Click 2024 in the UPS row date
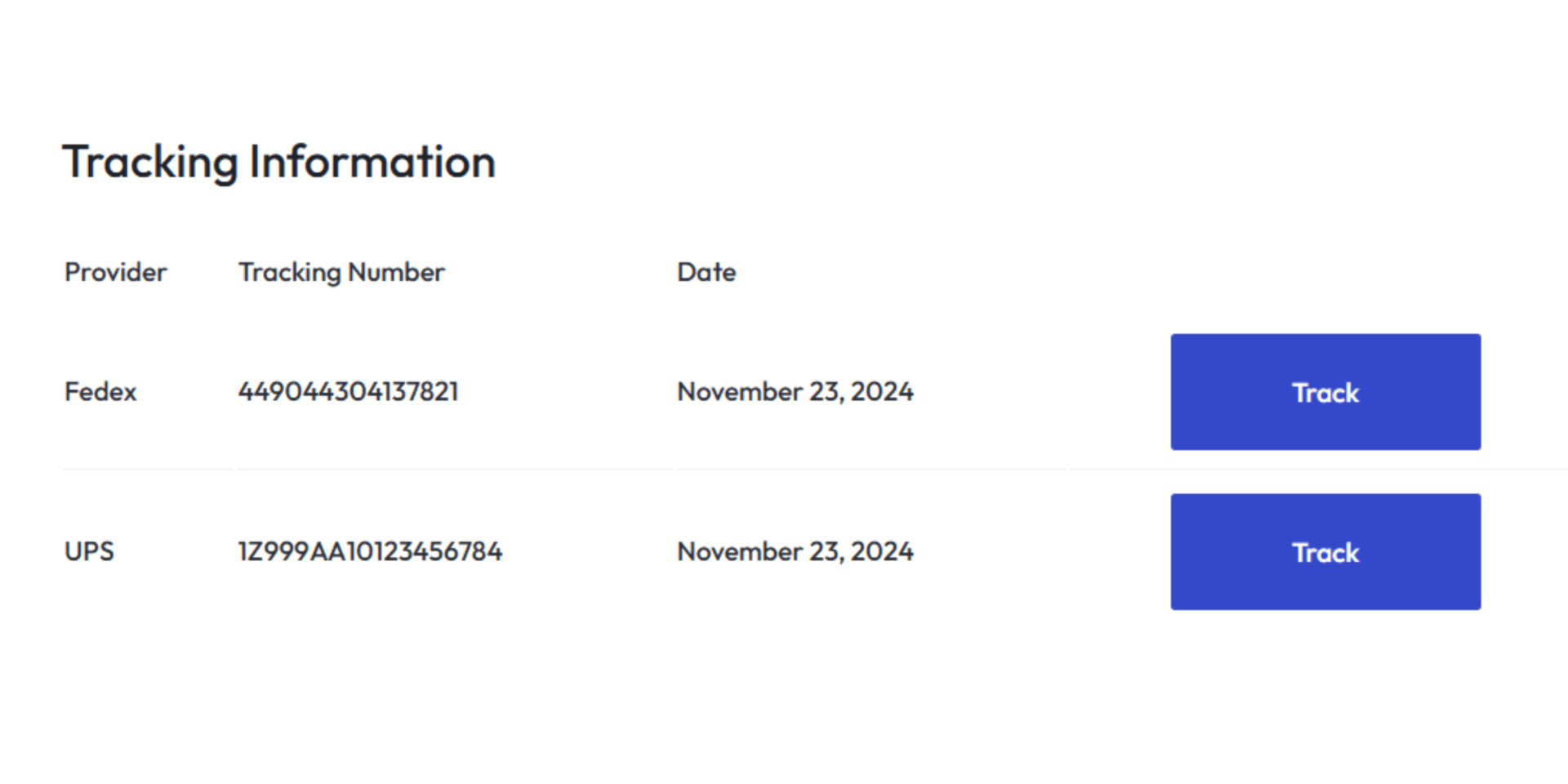 pyautogui.click(x=882, y=552)
